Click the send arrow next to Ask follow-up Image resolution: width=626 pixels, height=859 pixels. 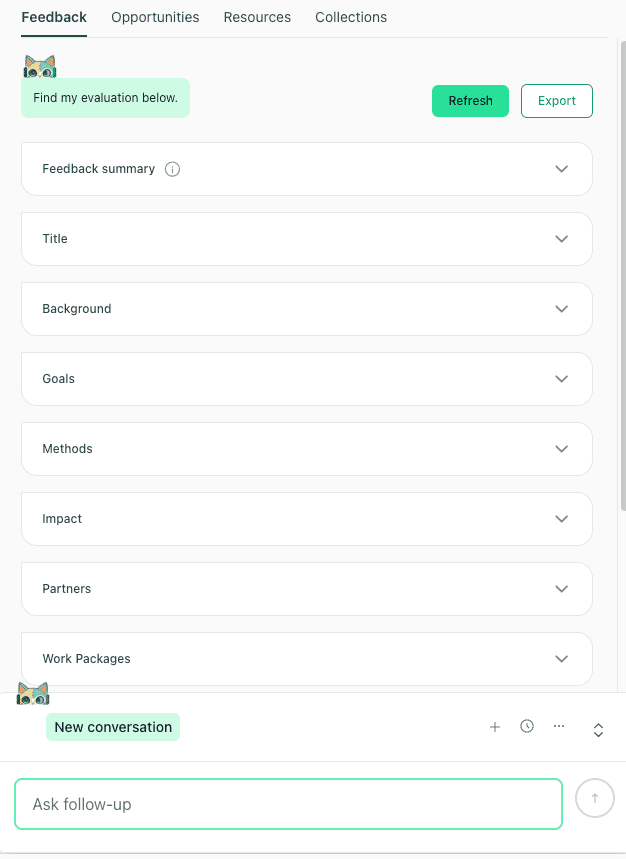click(594, 798)
